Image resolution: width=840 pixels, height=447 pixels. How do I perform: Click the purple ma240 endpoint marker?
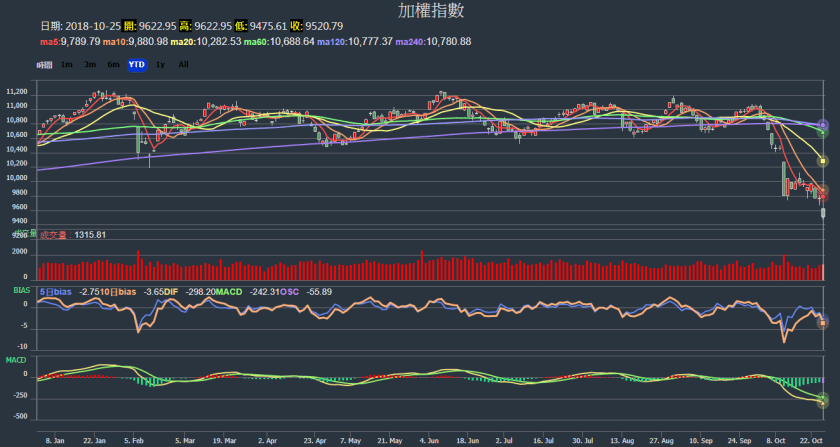pyautogui.click(x=823, y=125)
